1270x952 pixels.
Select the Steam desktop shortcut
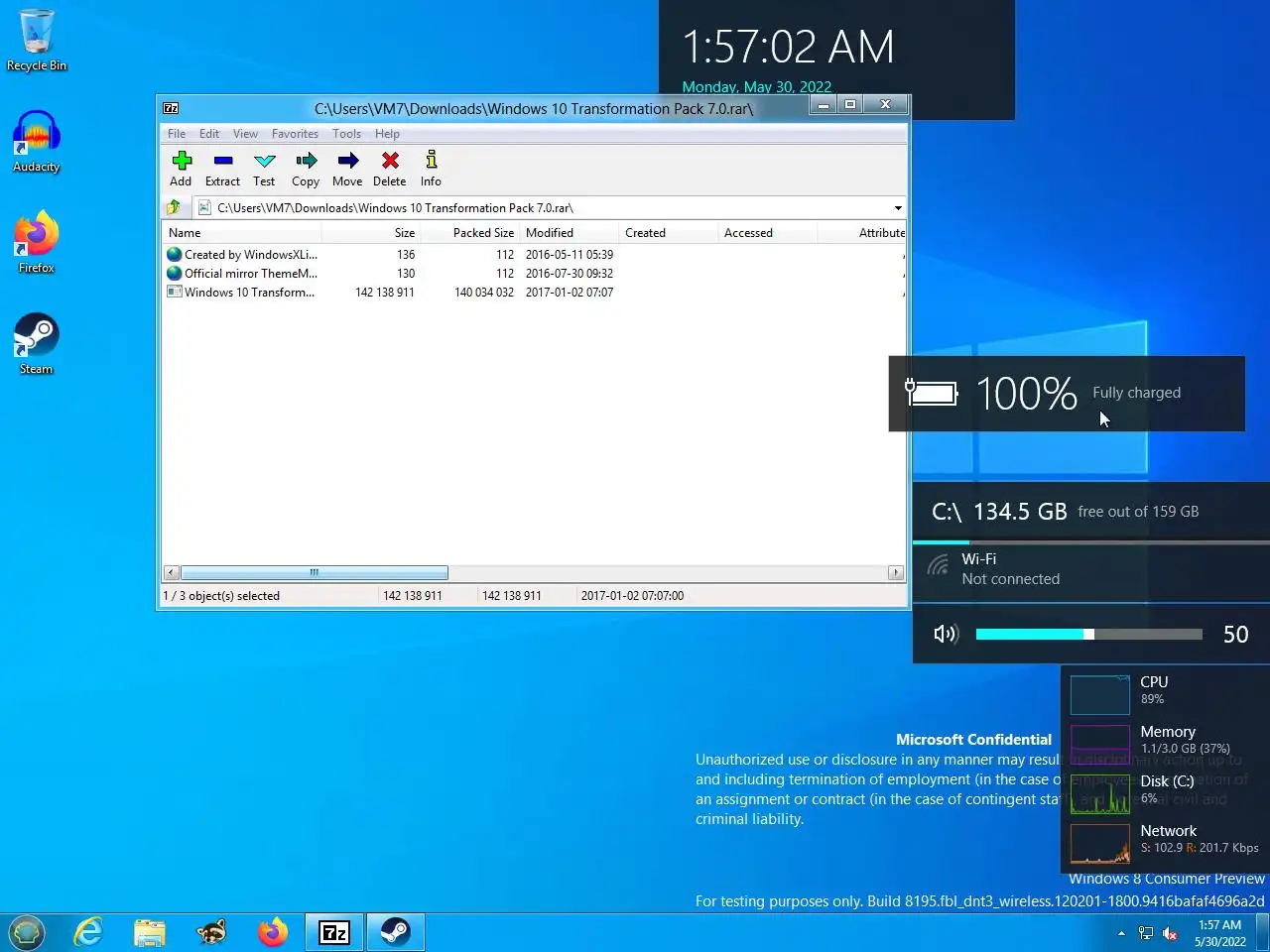pos(37,344)
